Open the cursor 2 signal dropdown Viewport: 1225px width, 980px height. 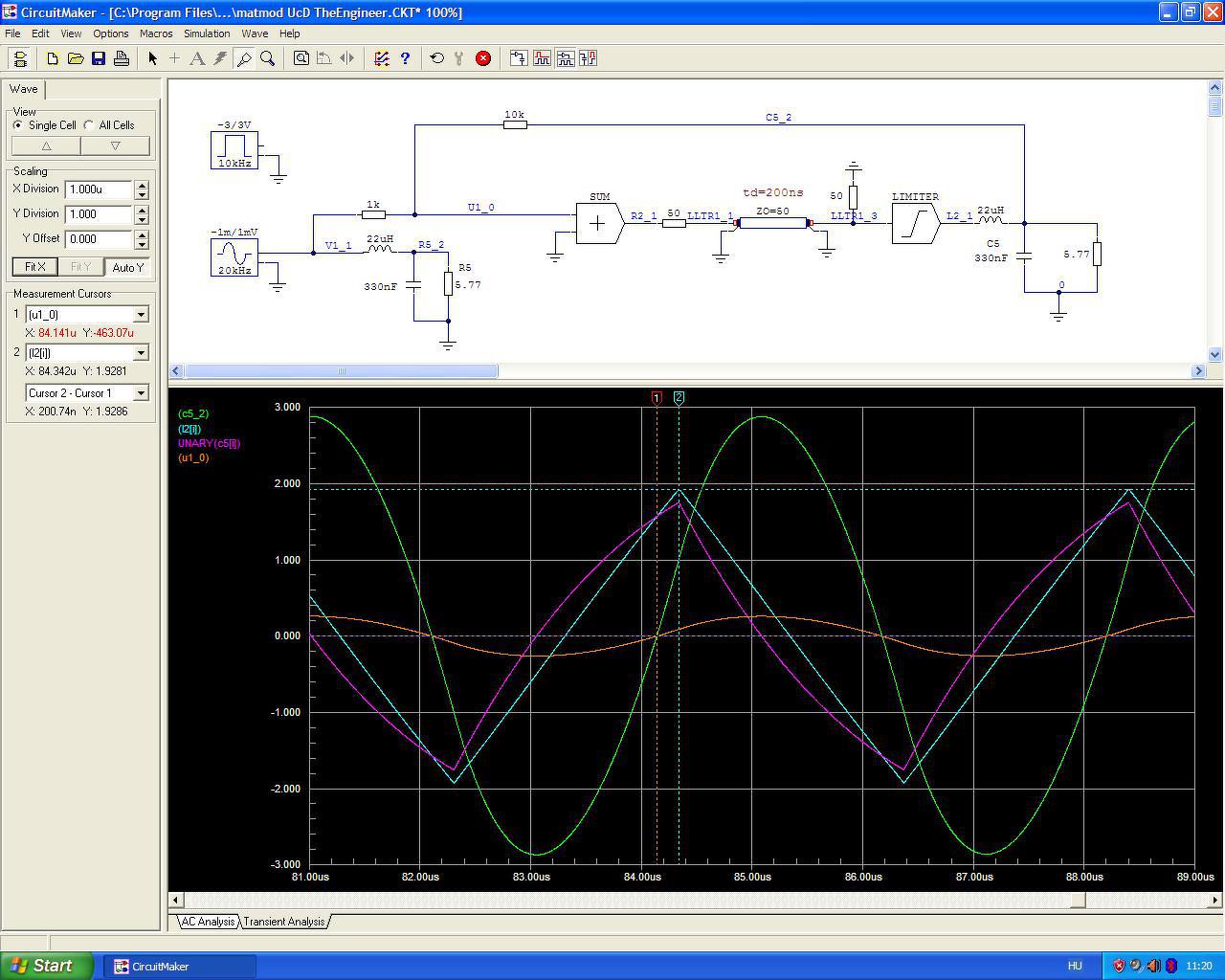[141, 353]
